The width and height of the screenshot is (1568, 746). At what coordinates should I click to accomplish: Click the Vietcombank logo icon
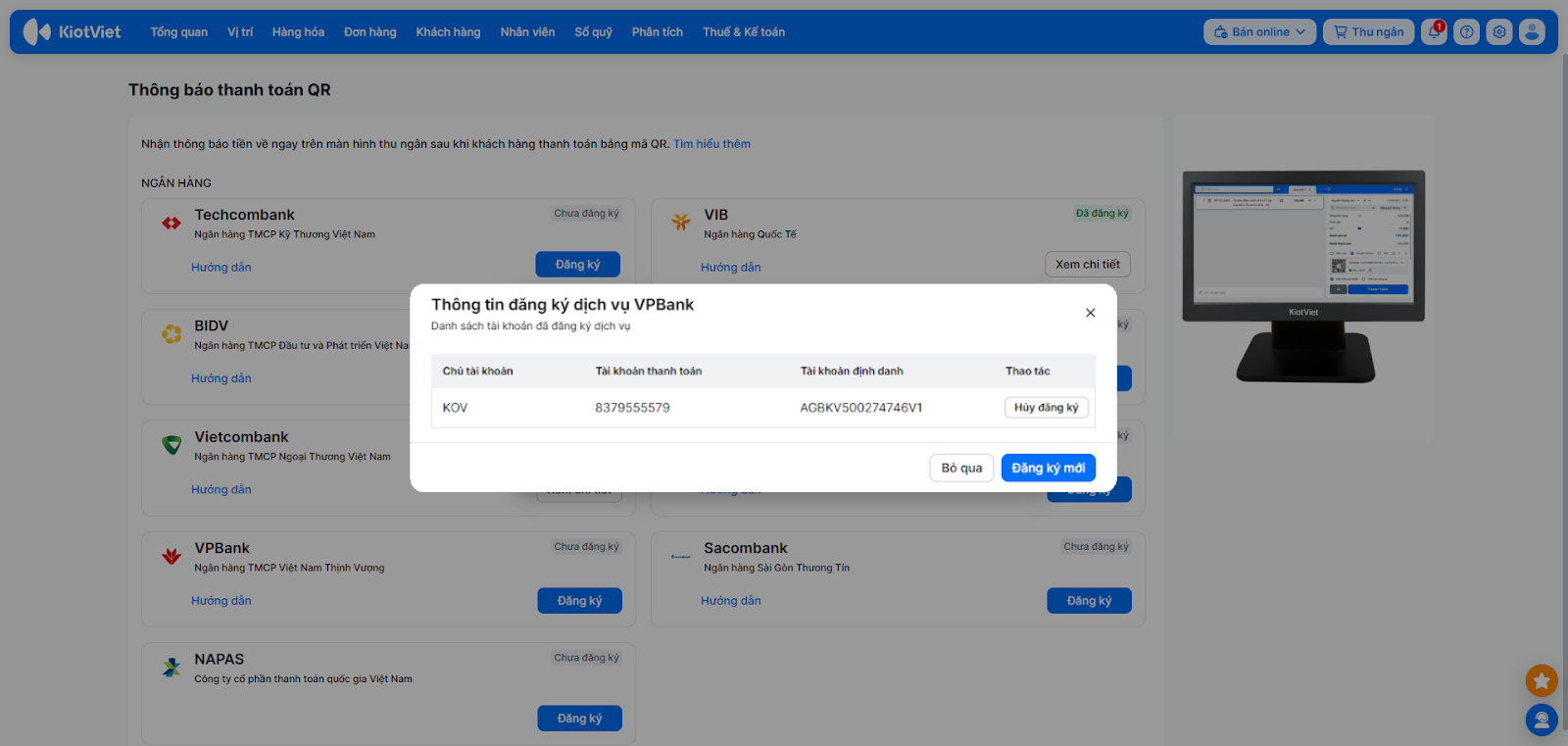171,445
